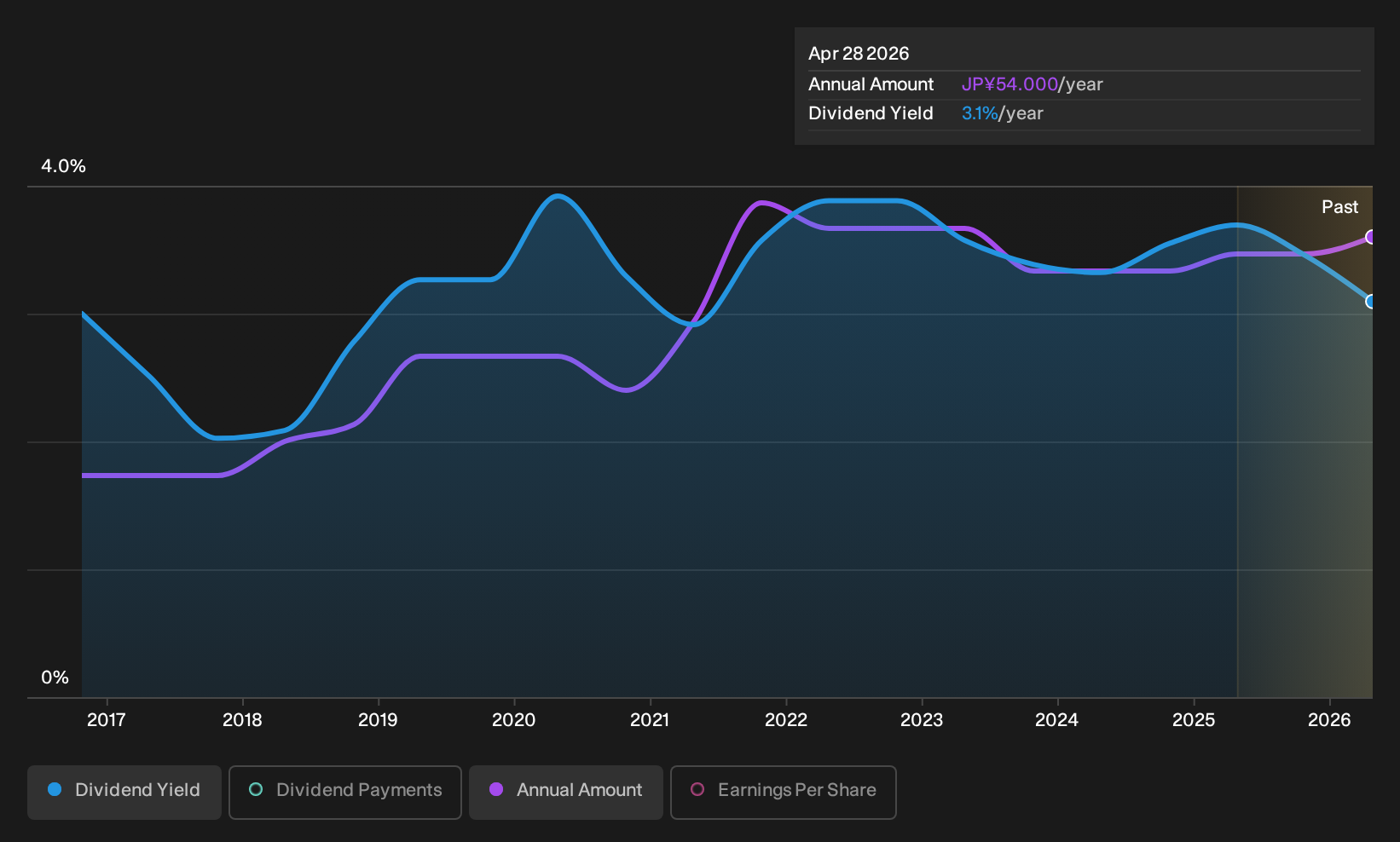Enable the Dividend Payments series

(345, 792)
